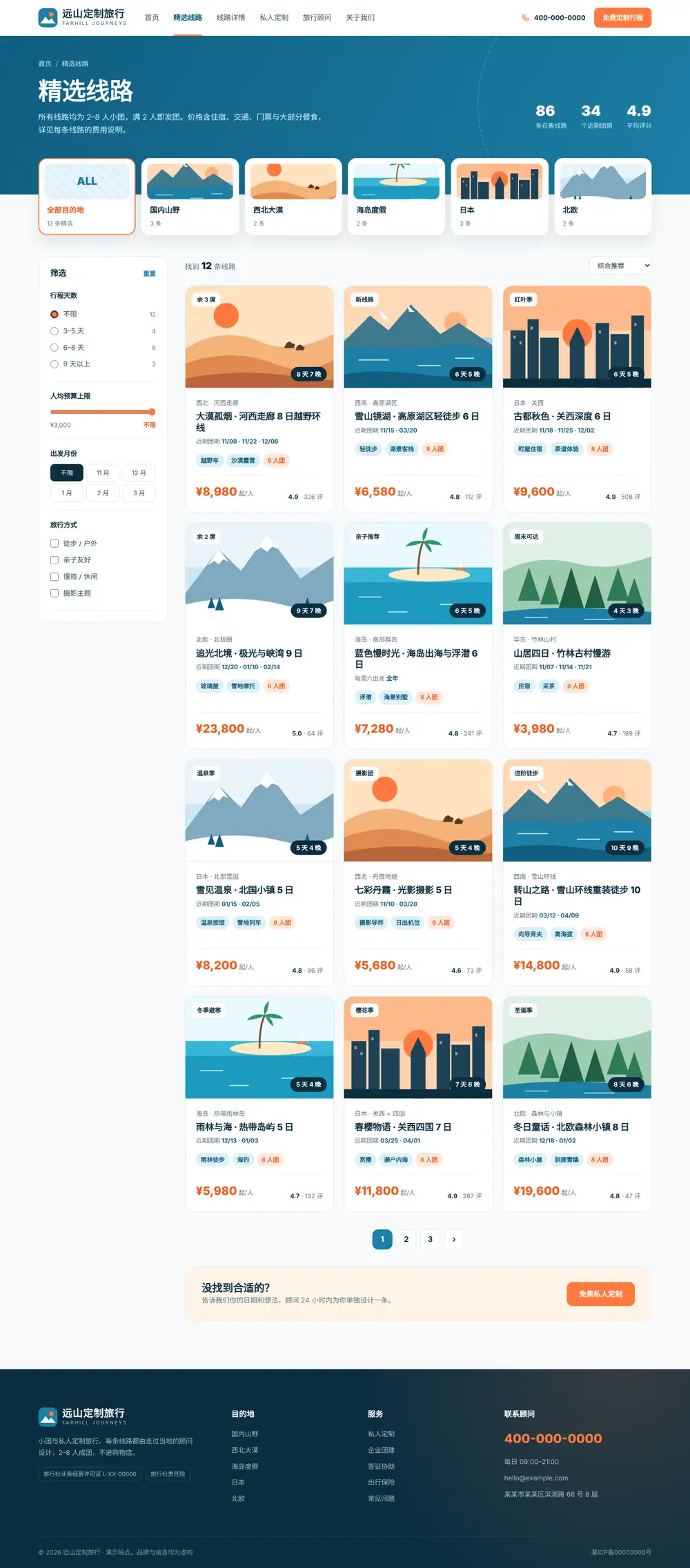Go to the next page arrow

pos(454,1239)
